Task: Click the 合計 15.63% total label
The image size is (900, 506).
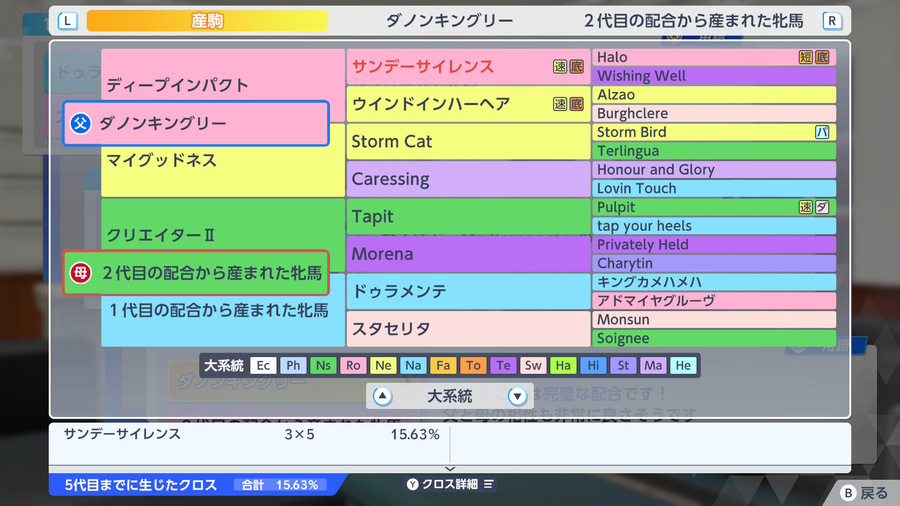Action: point(280,485)
